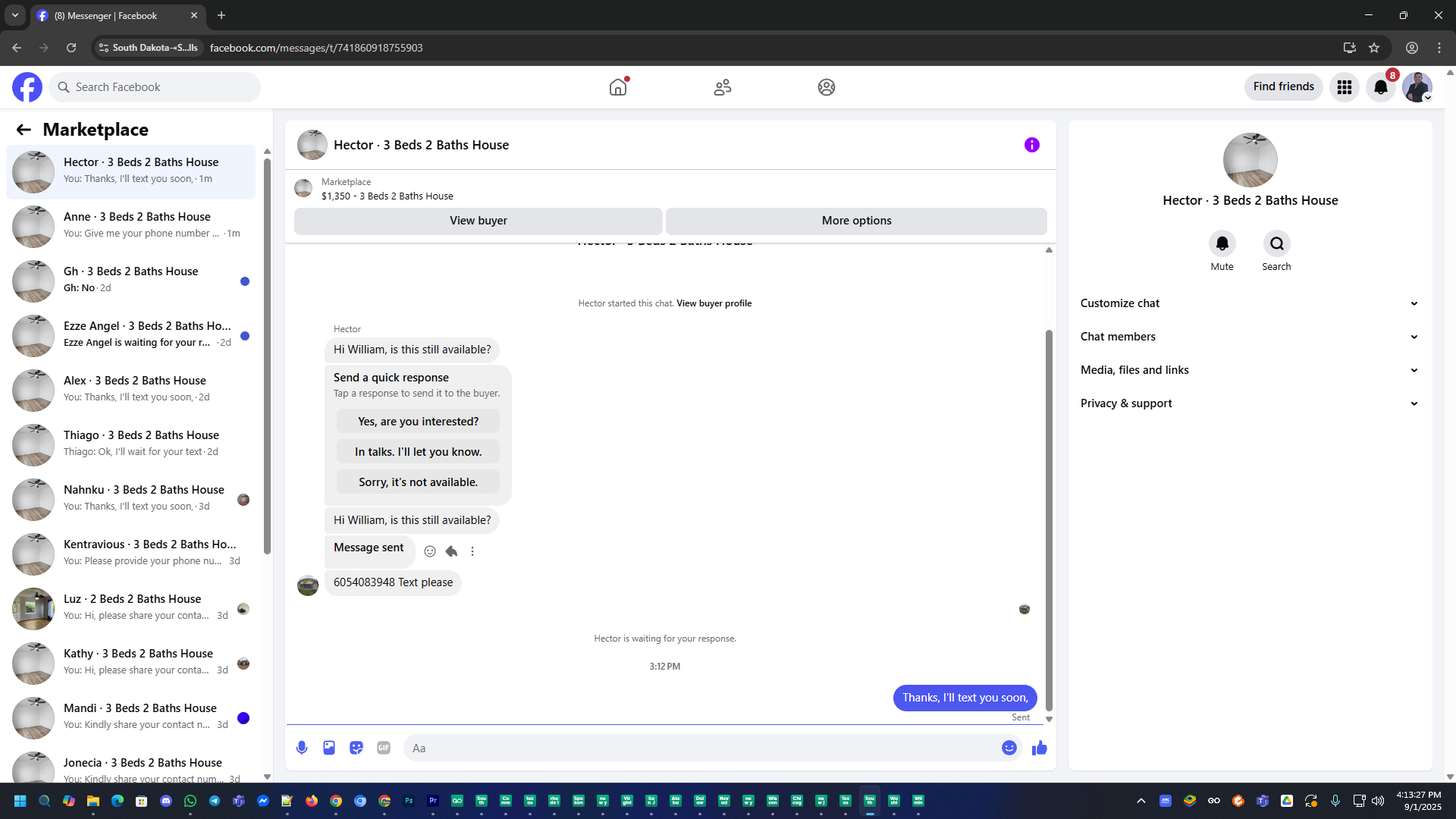This screenshot has width=1456, height=819.
Task: Open the View buyer profile link
Action: coord(714,303)
